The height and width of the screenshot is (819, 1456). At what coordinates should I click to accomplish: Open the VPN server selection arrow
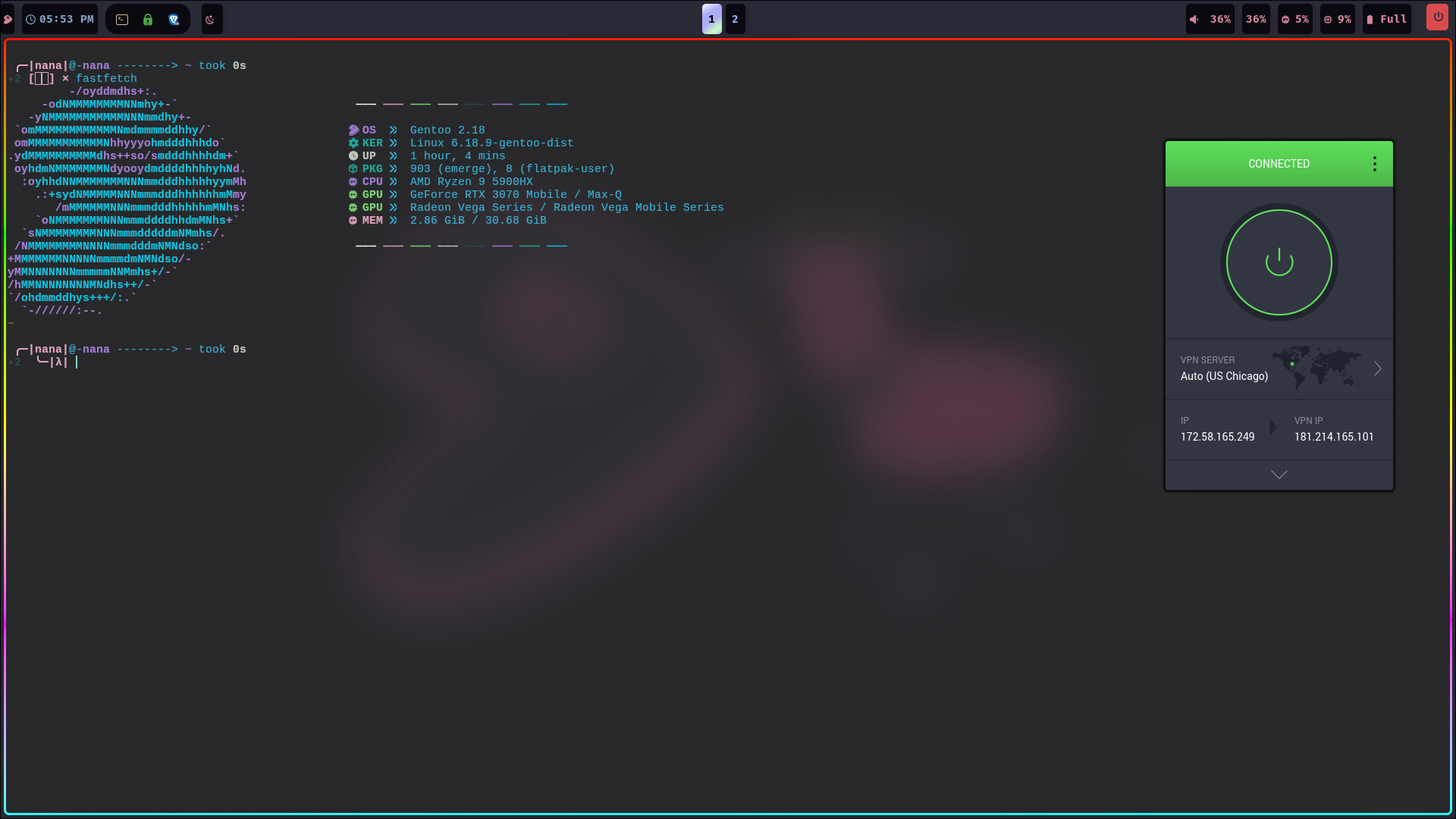coord(1377,369)
